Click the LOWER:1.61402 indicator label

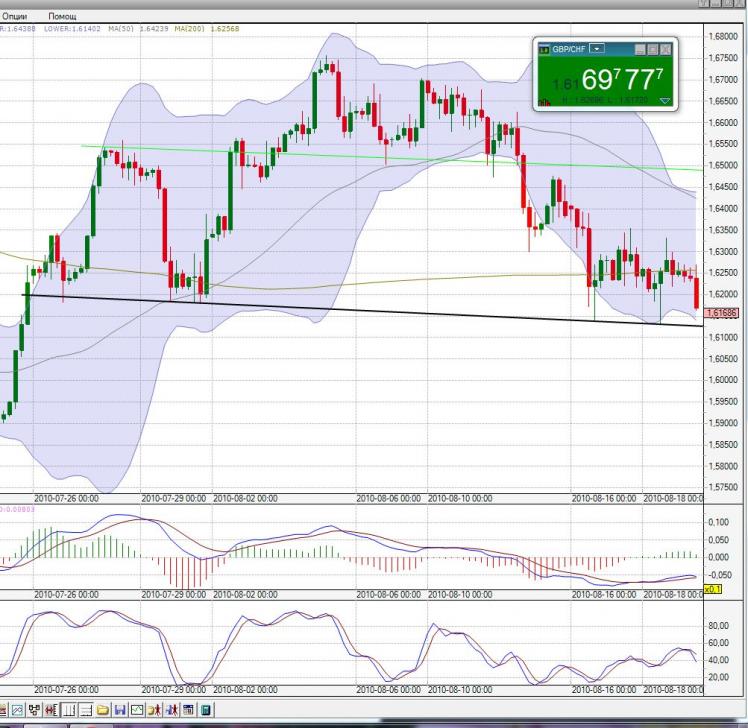coord(72,29)
